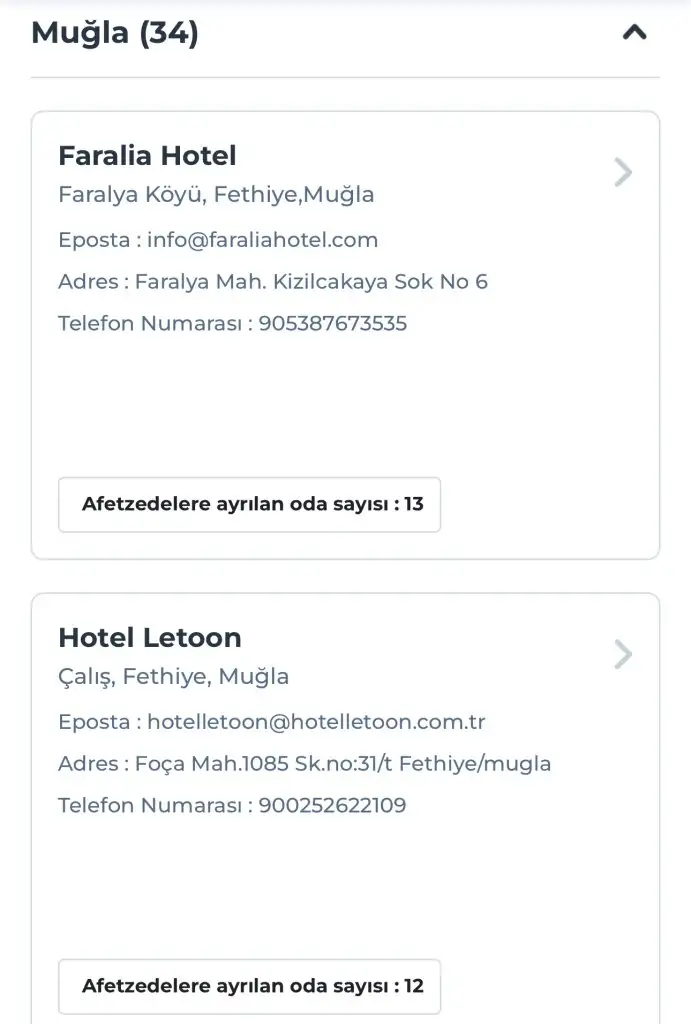Image resolution: width=691 pixels, height=1024 pixels.
Task: Open Hotel Letoon details via right arrow
Action: pos(623,655)
